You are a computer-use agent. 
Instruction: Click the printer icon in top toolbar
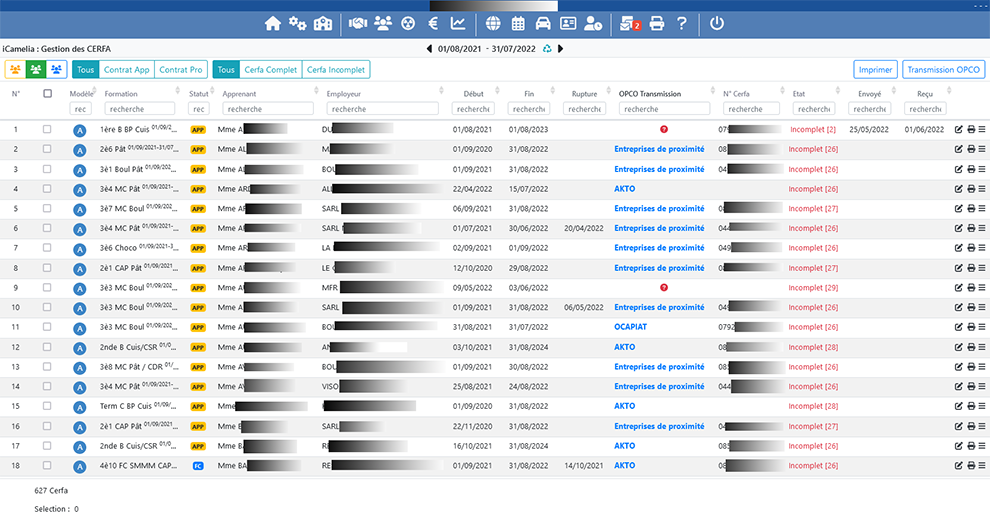[657, 24]
